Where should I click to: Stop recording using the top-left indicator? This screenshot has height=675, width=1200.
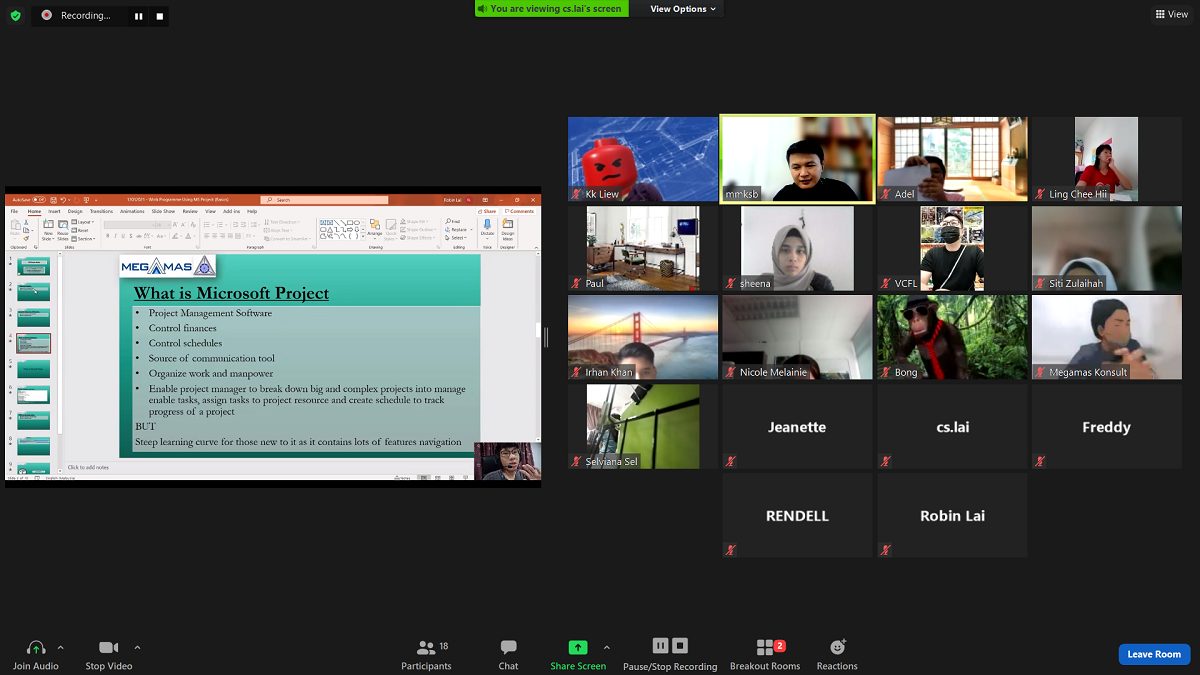159,16
